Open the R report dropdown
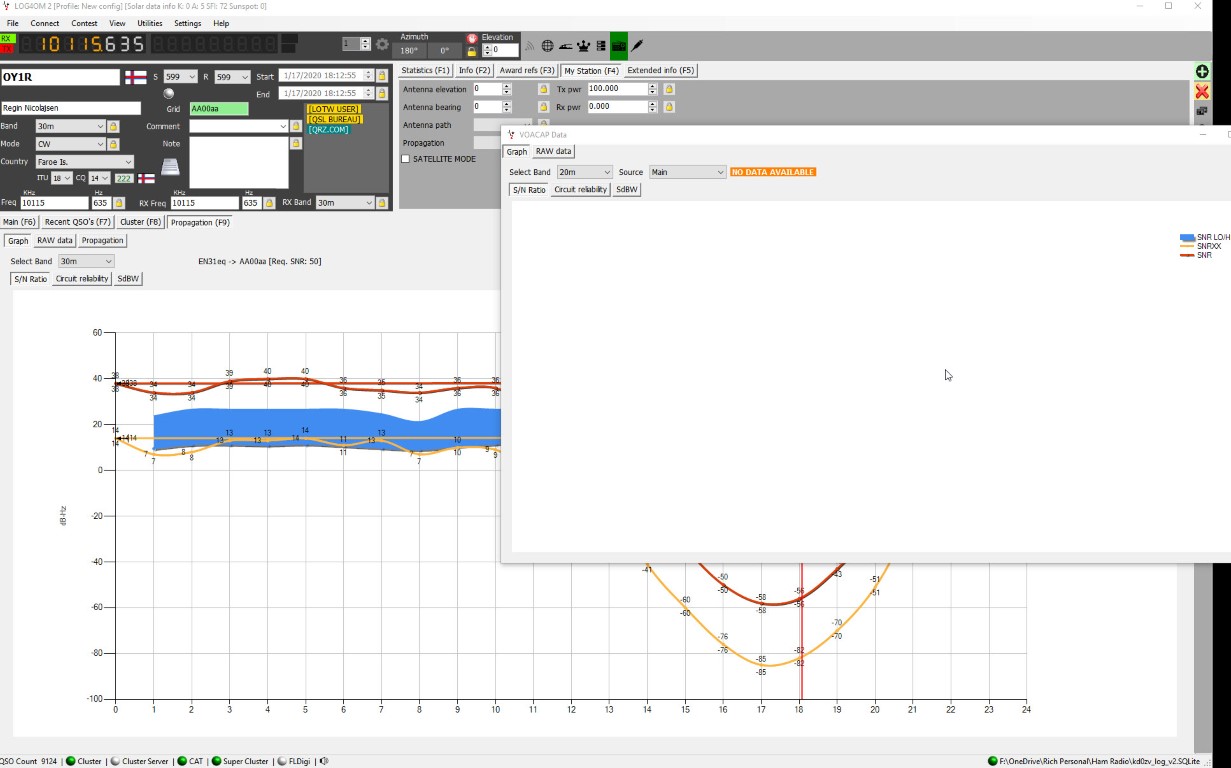1231x768 pixels. [x=232, y=77]
